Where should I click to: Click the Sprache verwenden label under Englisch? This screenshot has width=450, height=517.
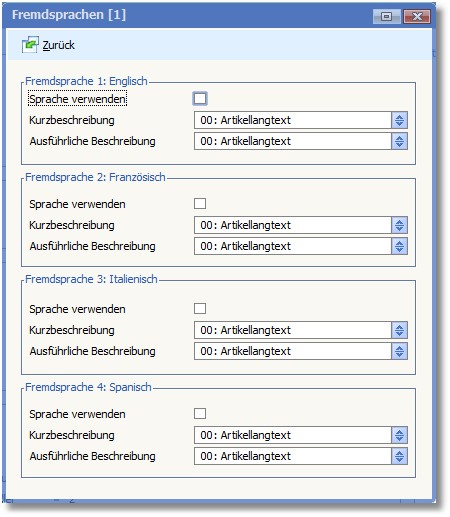77,99
